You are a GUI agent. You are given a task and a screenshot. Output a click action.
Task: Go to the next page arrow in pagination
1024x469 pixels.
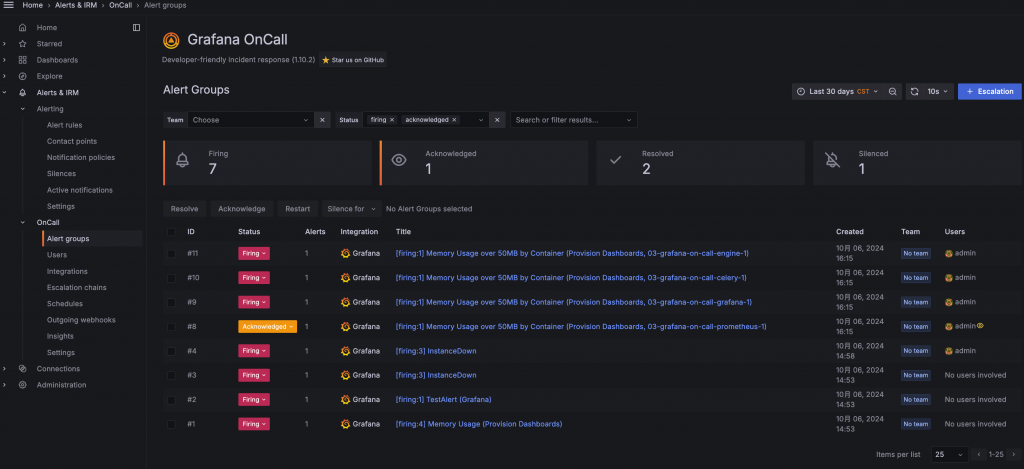pyautogui.click(x=1014, y=454)
